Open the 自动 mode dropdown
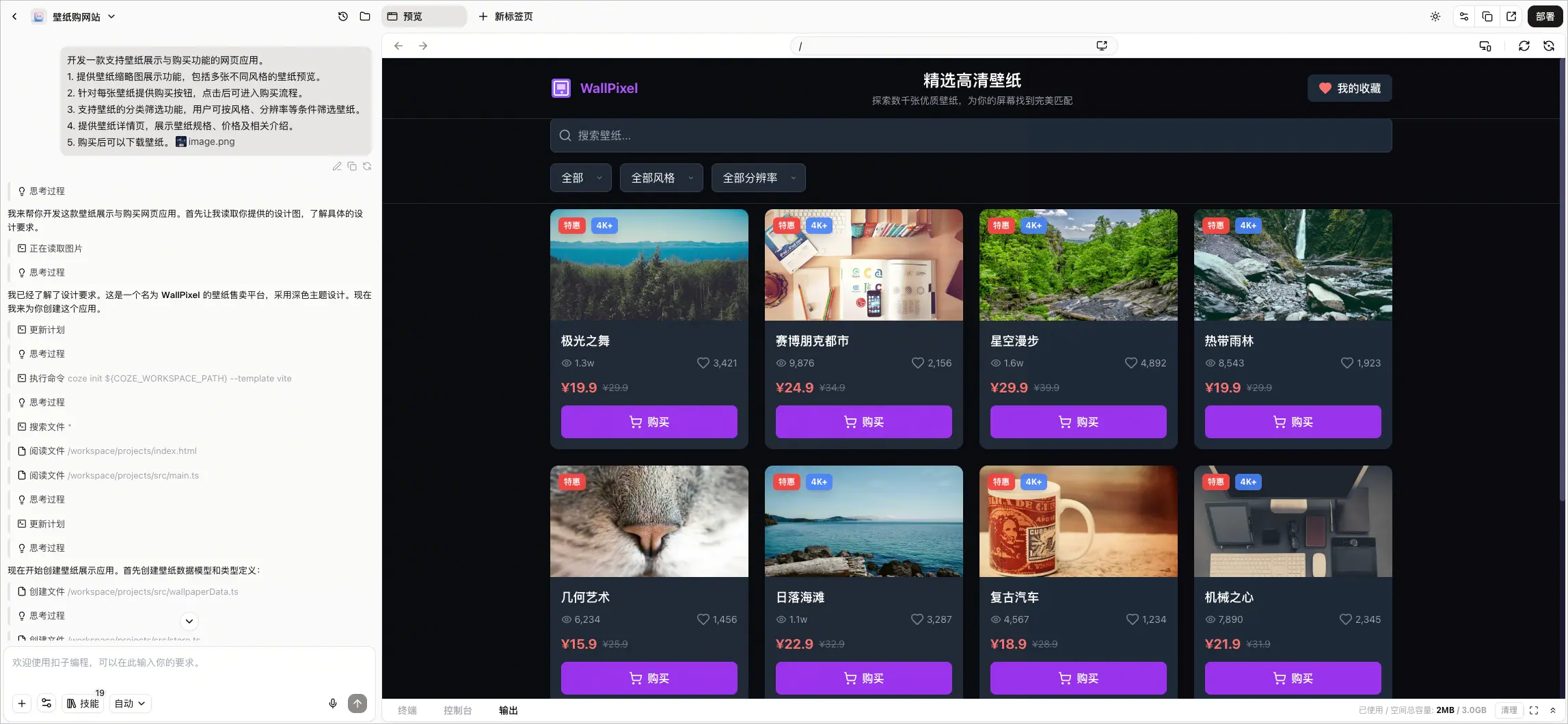Viewport: 1568px width, 724px height. (130, 703)
